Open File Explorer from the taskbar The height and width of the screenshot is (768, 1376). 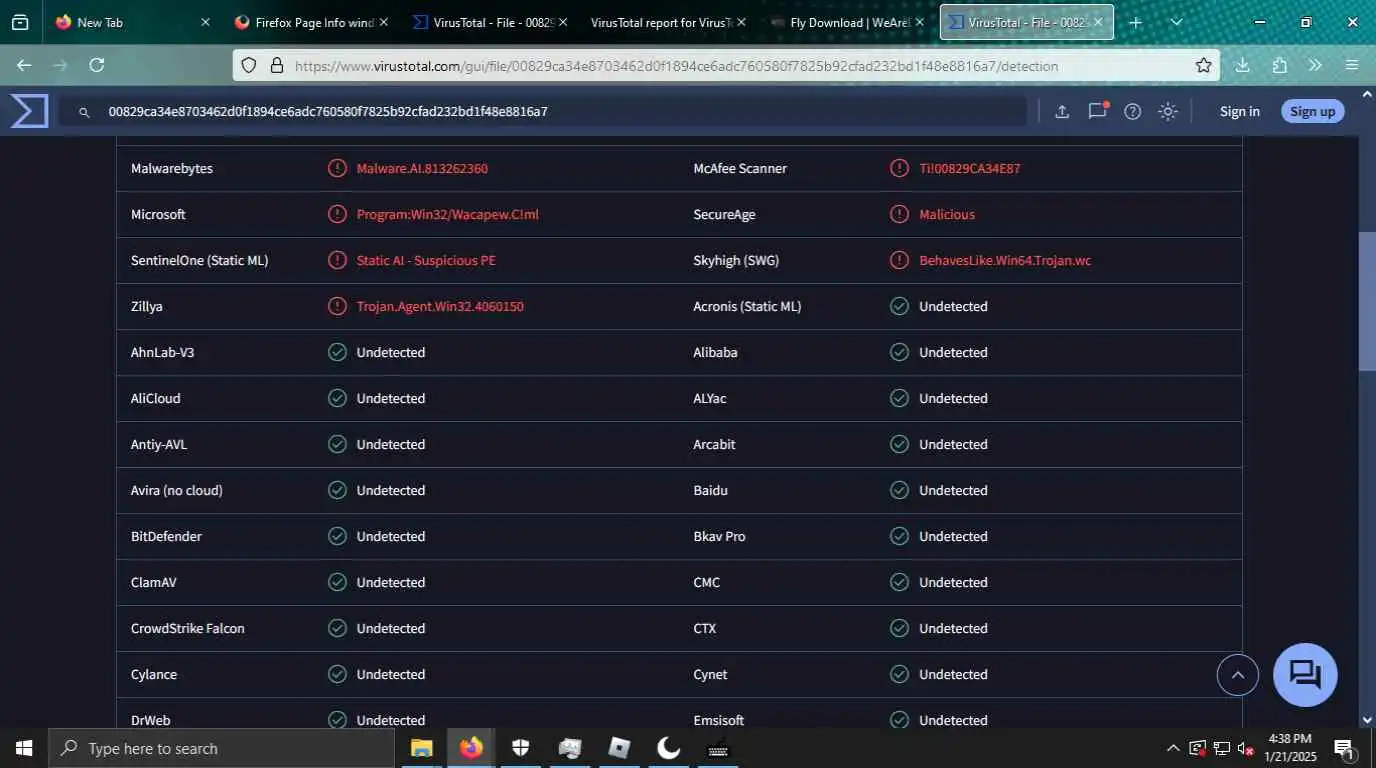click(x=421, y=748)
